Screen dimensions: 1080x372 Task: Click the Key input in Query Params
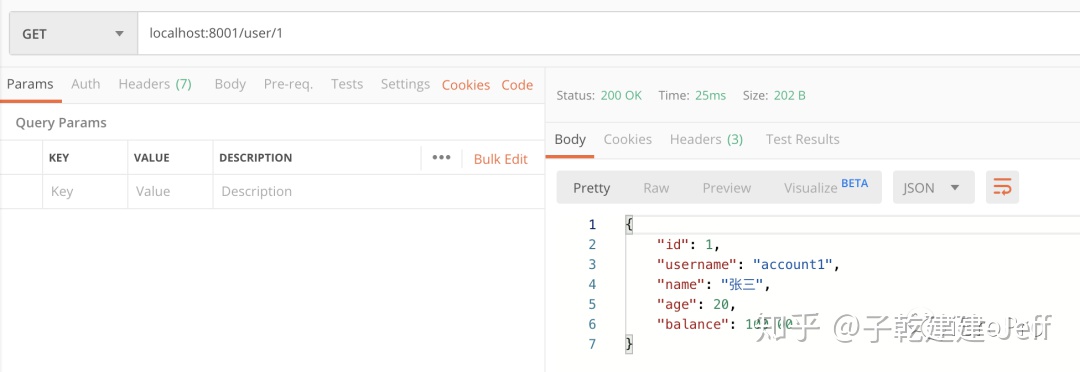pos(85,192)
